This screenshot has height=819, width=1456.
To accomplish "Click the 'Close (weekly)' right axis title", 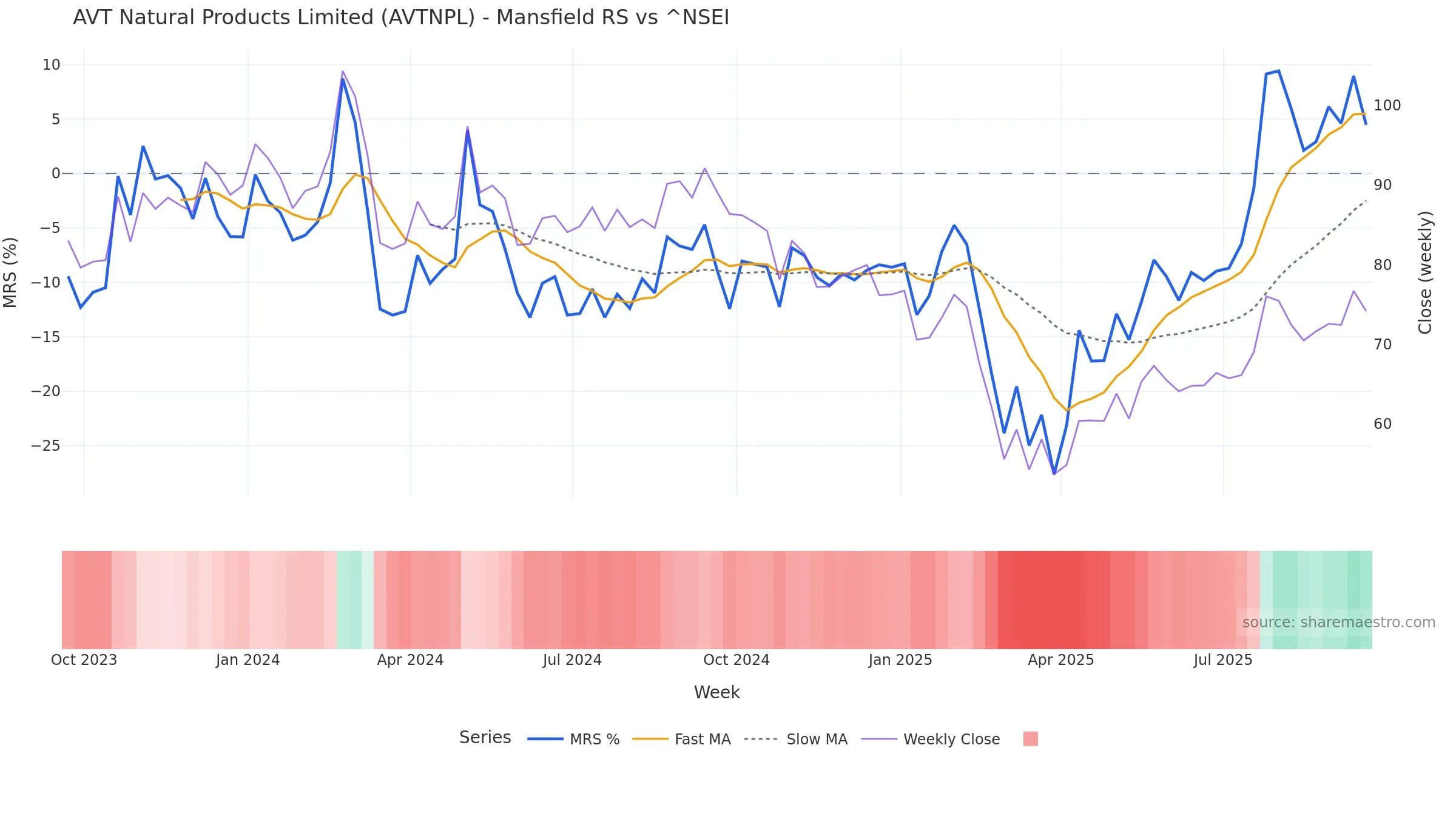I will click(1425, 272).
